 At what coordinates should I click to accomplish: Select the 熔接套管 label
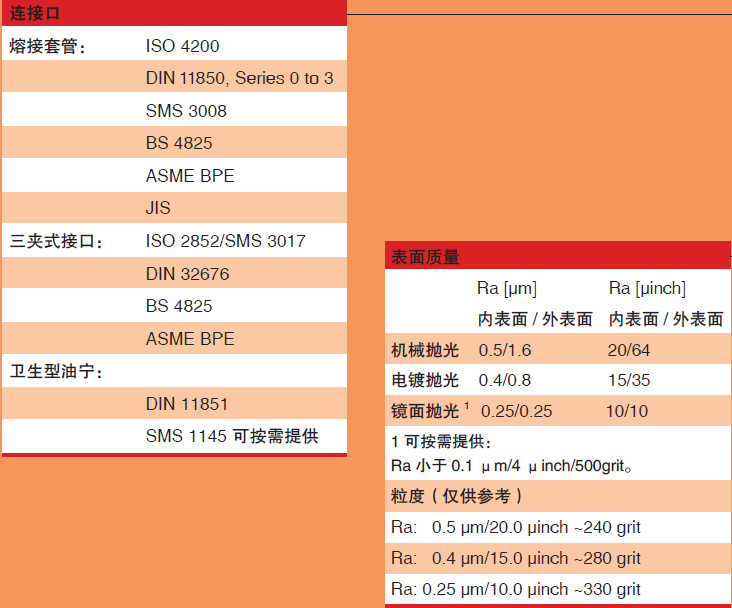click(49, 46)
